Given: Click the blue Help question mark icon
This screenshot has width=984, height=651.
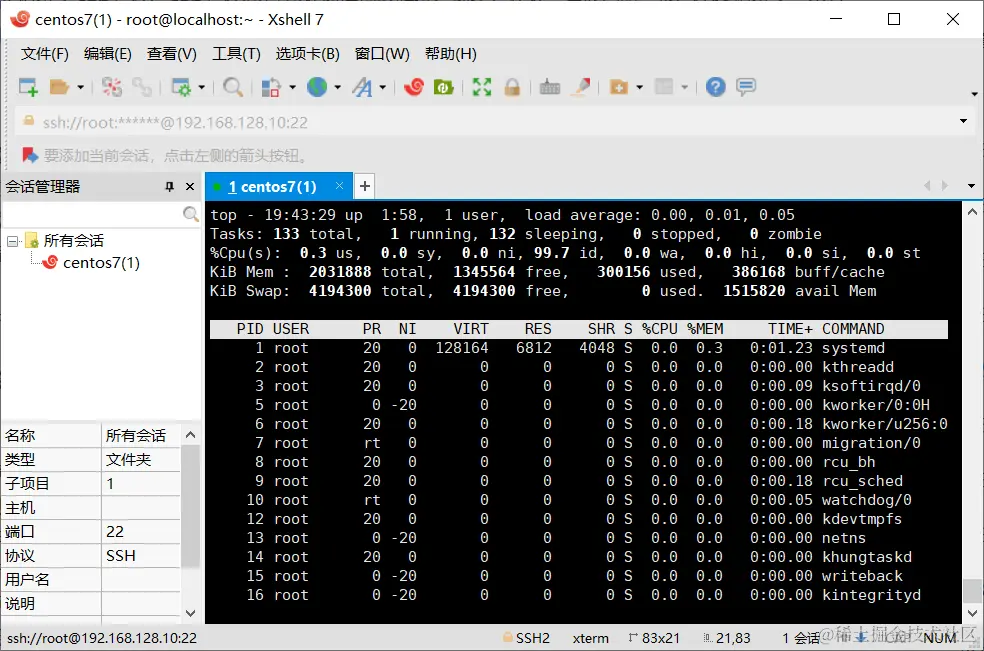Looking at the screenshot, I should [715, 87].
